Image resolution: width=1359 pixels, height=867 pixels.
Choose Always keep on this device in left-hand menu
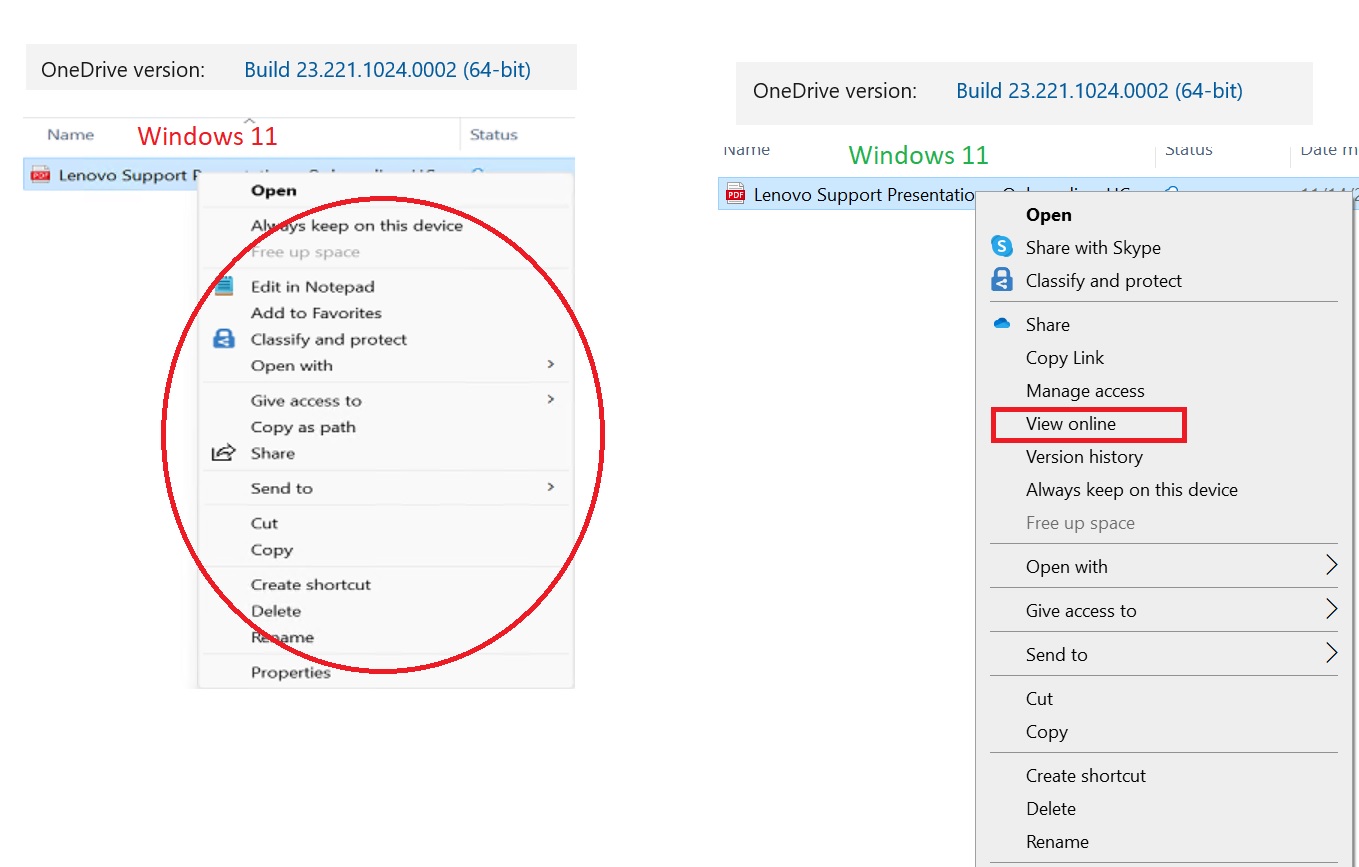click(357, 226)
